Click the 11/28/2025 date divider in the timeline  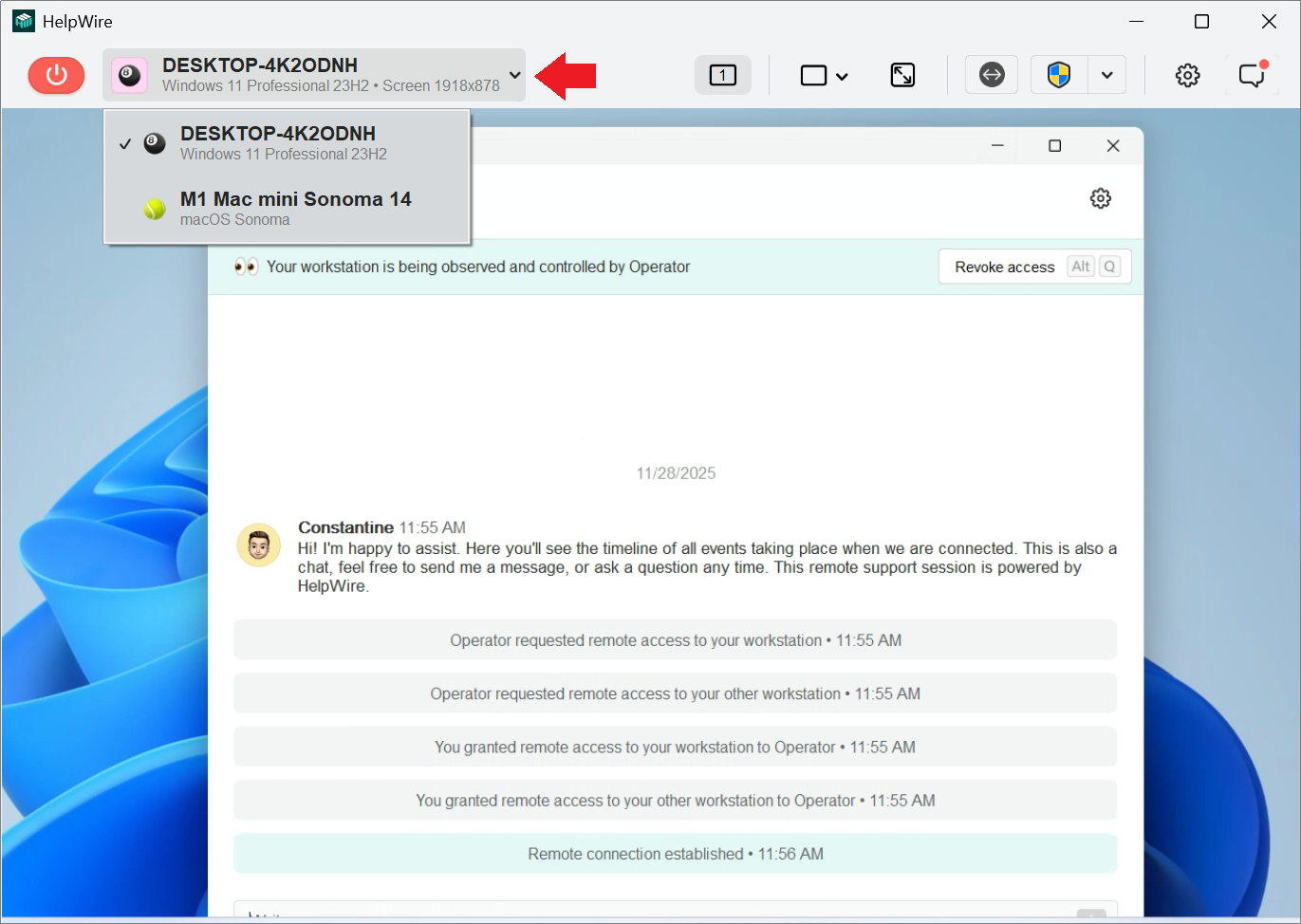click(x=675, y=472)
